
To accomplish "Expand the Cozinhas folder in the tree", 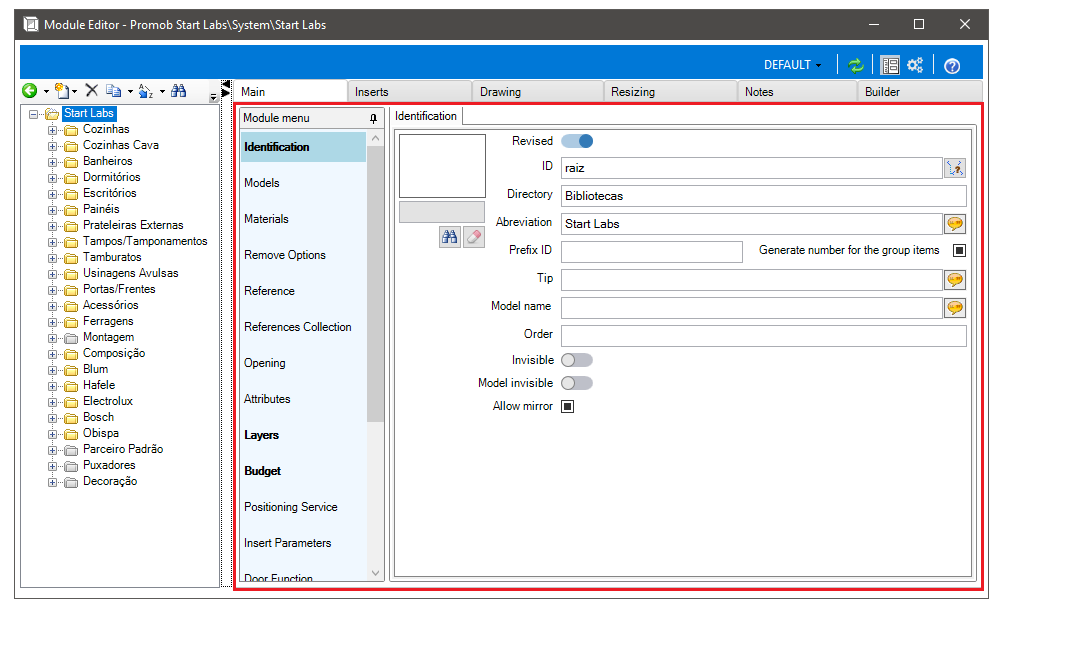I will point(53,129).
